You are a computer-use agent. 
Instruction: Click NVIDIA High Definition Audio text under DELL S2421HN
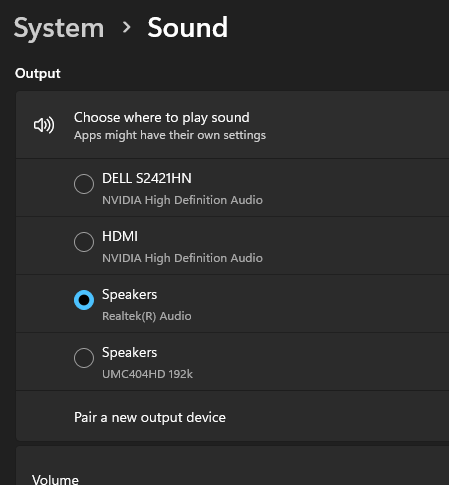(x=182, y=200)
